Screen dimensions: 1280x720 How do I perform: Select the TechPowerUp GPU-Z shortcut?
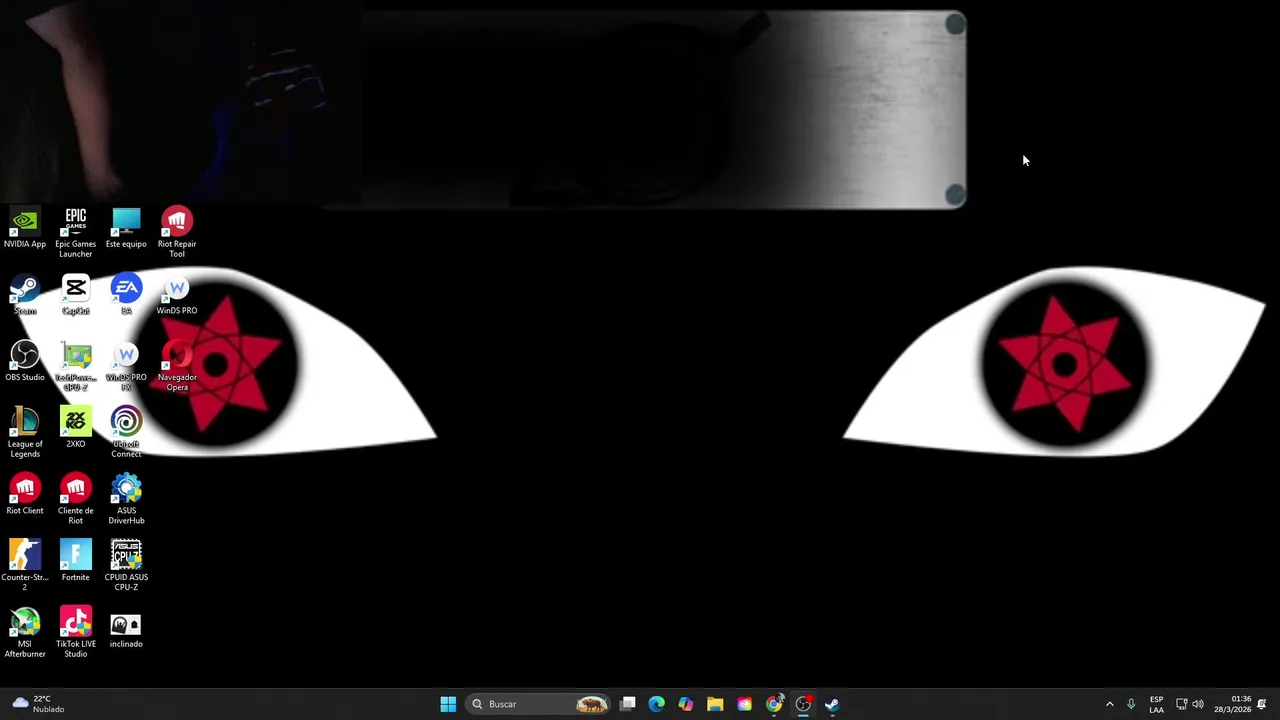coord(75,366)
